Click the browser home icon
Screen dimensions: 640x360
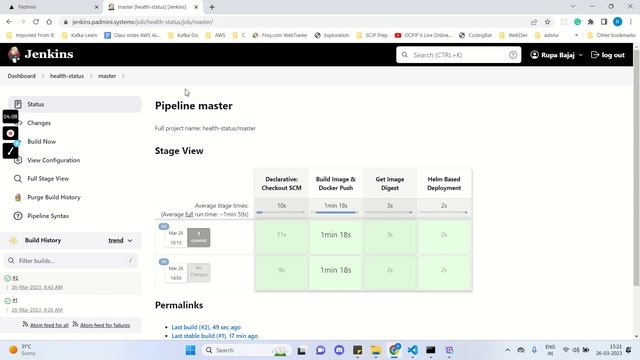[49, 22]
